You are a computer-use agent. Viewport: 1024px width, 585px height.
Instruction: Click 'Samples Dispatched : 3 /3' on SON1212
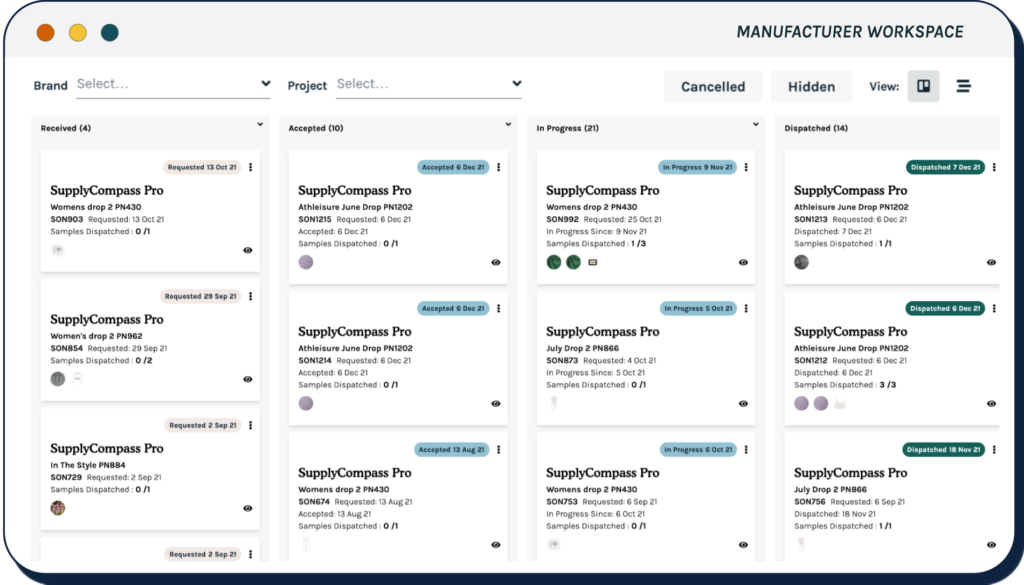click(x=845, y=385)
